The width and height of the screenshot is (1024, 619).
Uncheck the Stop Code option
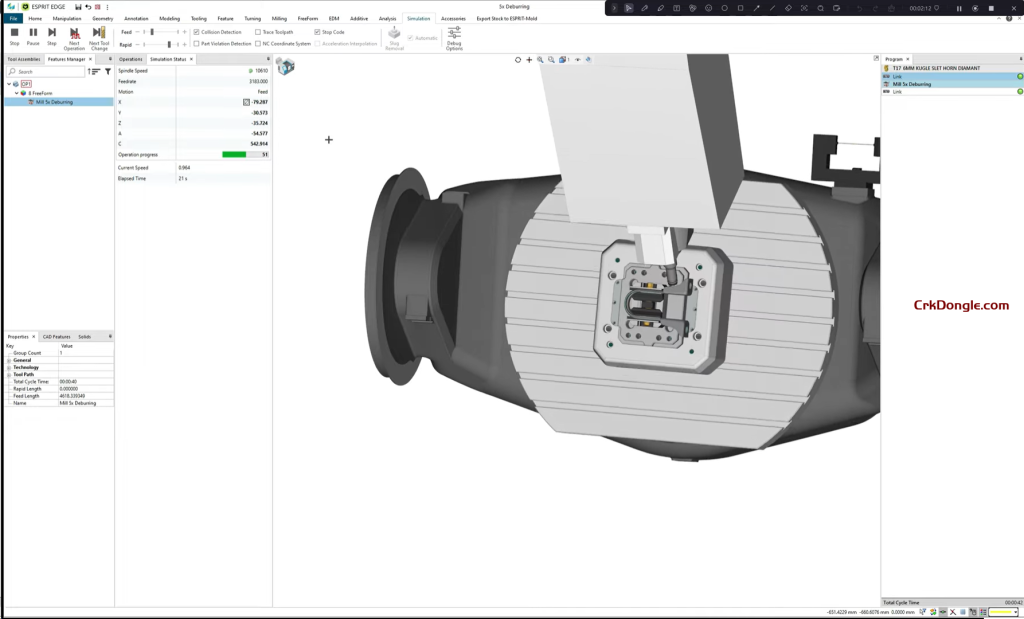318,31
